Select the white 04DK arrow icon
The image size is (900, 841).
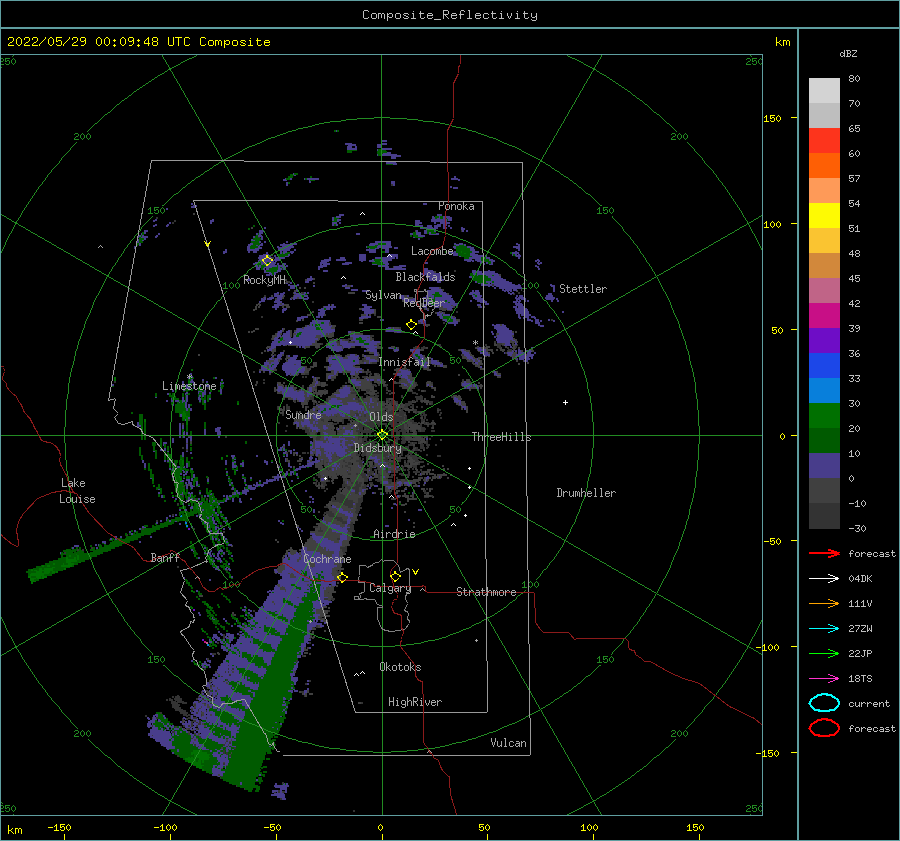click(x=824, y=578)
